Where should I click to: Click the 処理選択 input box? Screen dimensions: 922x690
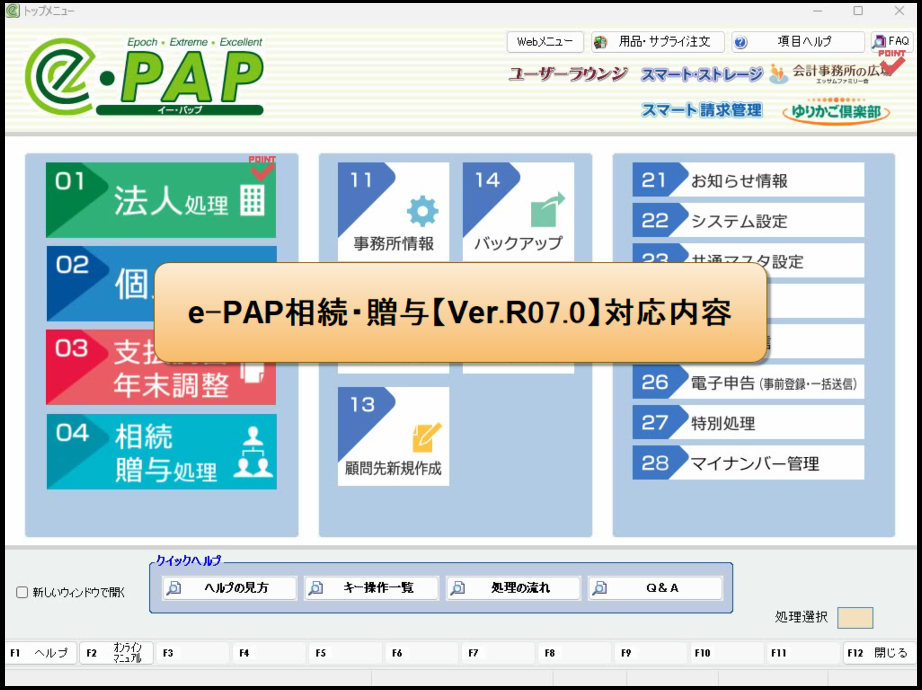[x=855, y=618]
